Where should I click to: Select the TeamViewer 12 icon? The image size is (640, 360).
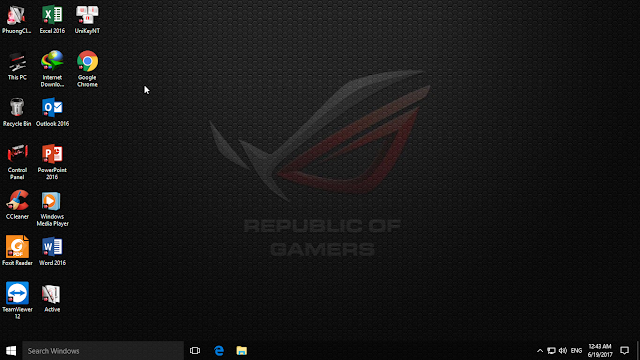tap(17, 300)
